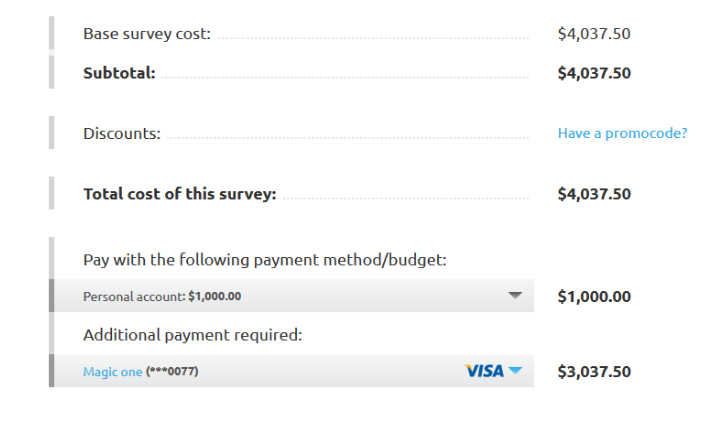Click the 'Additional payment required:' label
The width and height of the screenshot is (724, 424).
(x=192, y=335)
